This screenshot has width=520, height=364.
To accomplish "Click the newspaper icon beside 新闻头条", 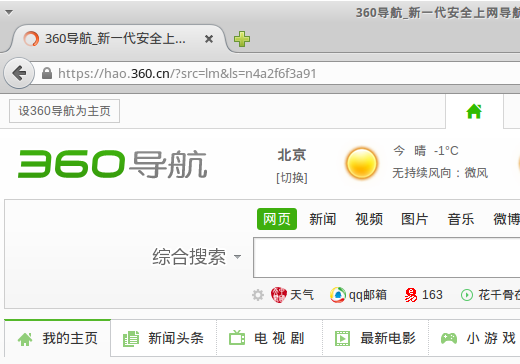I will pyautogui.click(x=131, y=339).
